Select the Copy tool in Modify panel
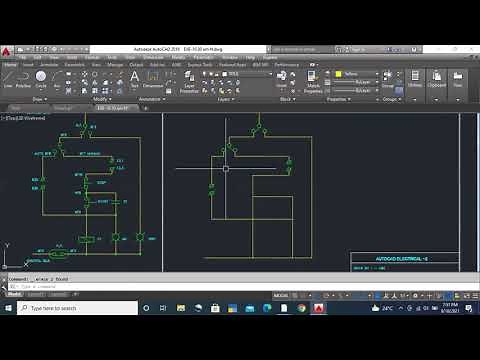The height and width of the screenshot is (360, 480). point(85,82)
